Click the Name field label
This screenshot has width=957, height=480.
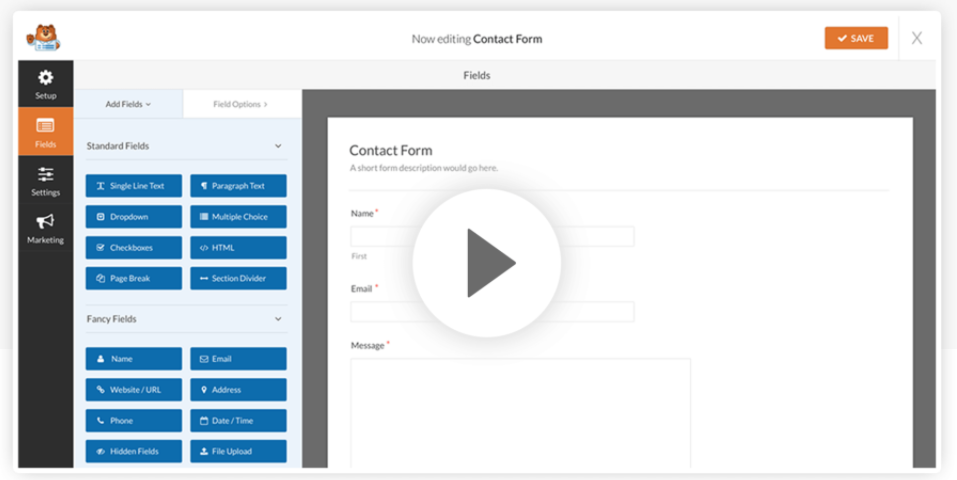363,213
